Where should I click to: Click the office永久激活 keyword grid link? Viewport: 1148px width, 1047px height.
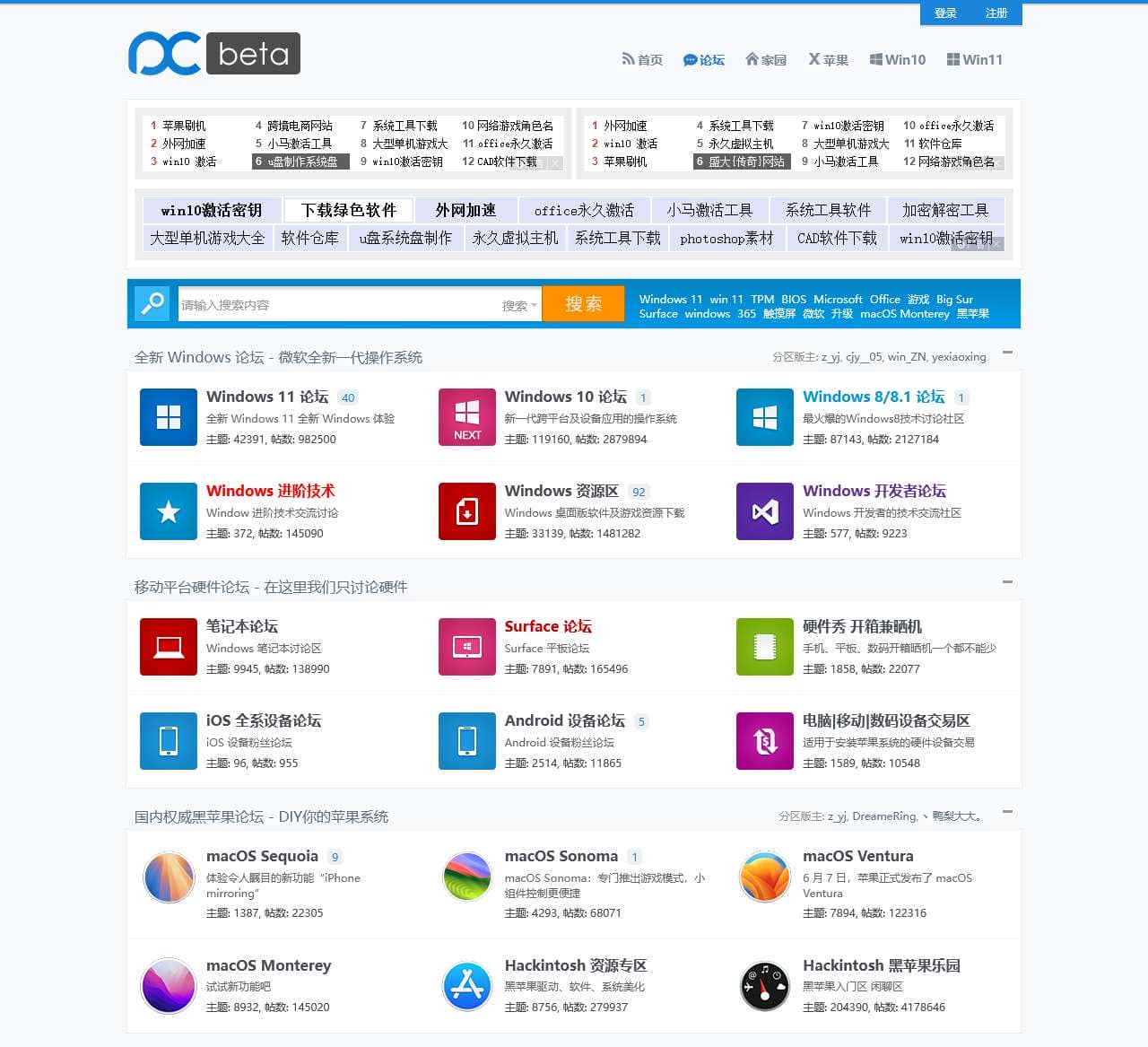click(x=584, y=210)
